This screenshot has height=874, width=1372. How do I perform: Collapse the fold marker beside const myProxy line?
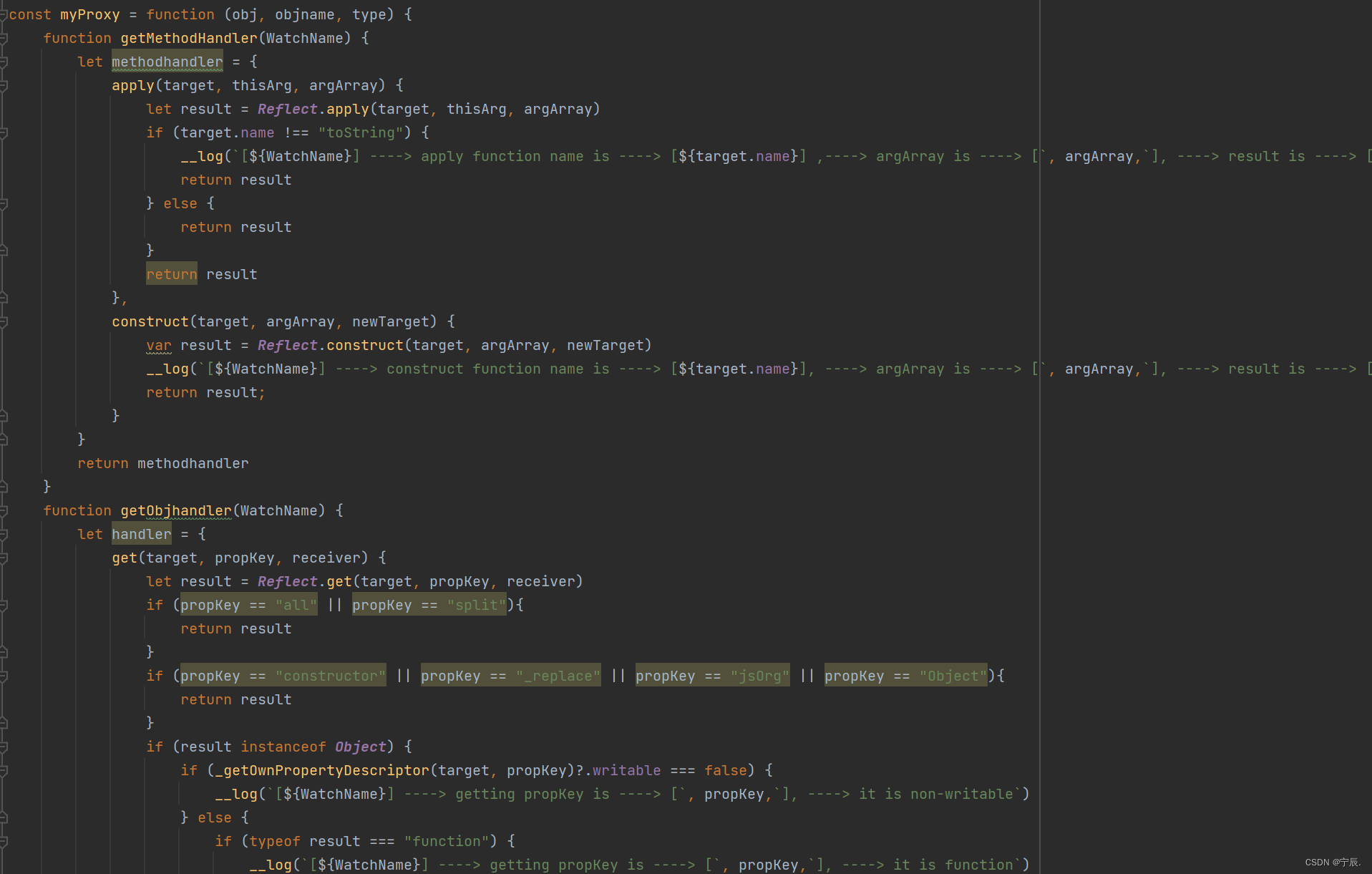click(4, 14)
